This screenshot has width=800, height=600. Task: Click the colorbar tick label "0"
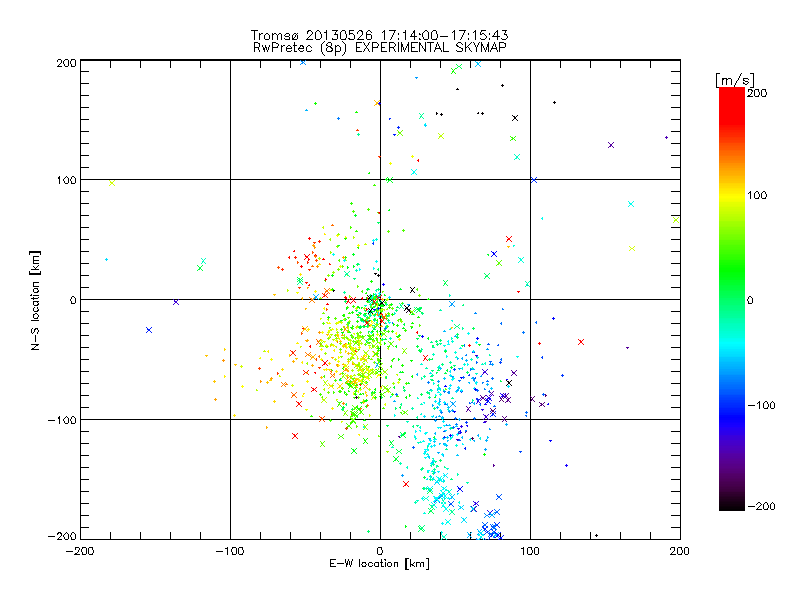pos(750,300)
